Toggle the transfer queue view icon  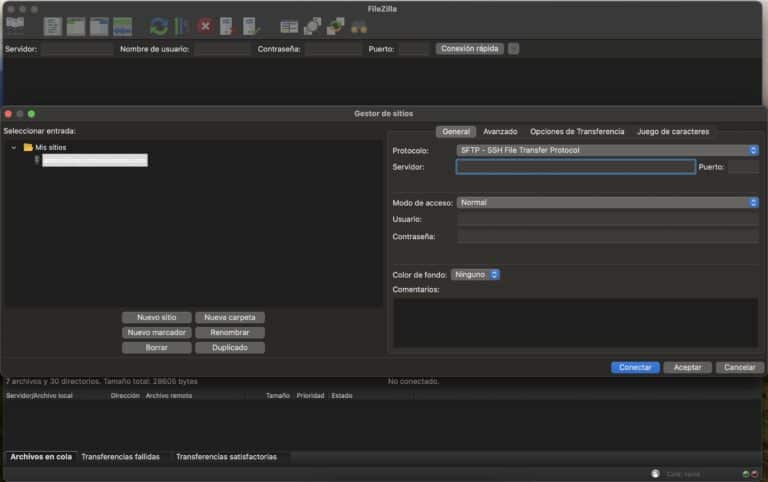[122, 26]
